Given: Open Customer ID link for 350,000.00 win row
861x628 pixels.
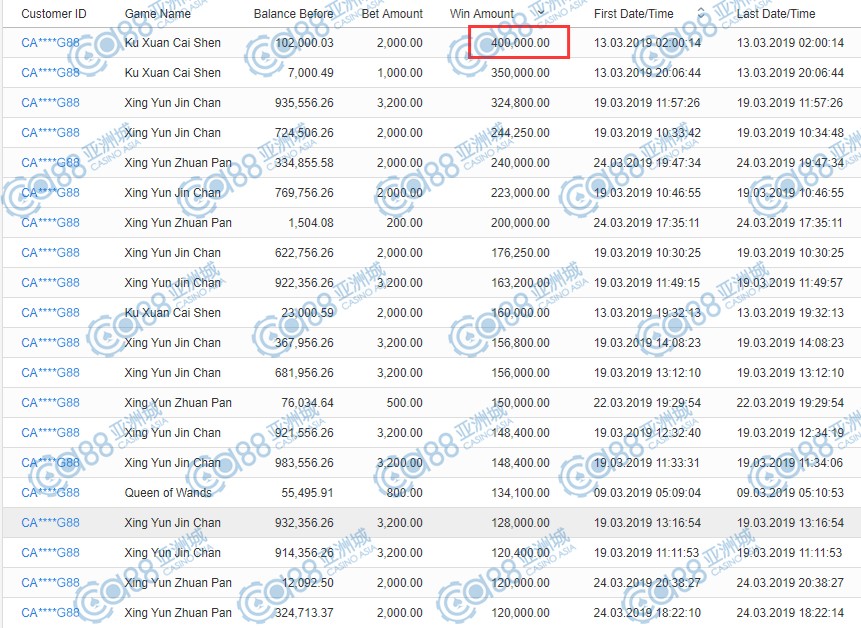Looking at the screenshot, I should pos(50,73).
